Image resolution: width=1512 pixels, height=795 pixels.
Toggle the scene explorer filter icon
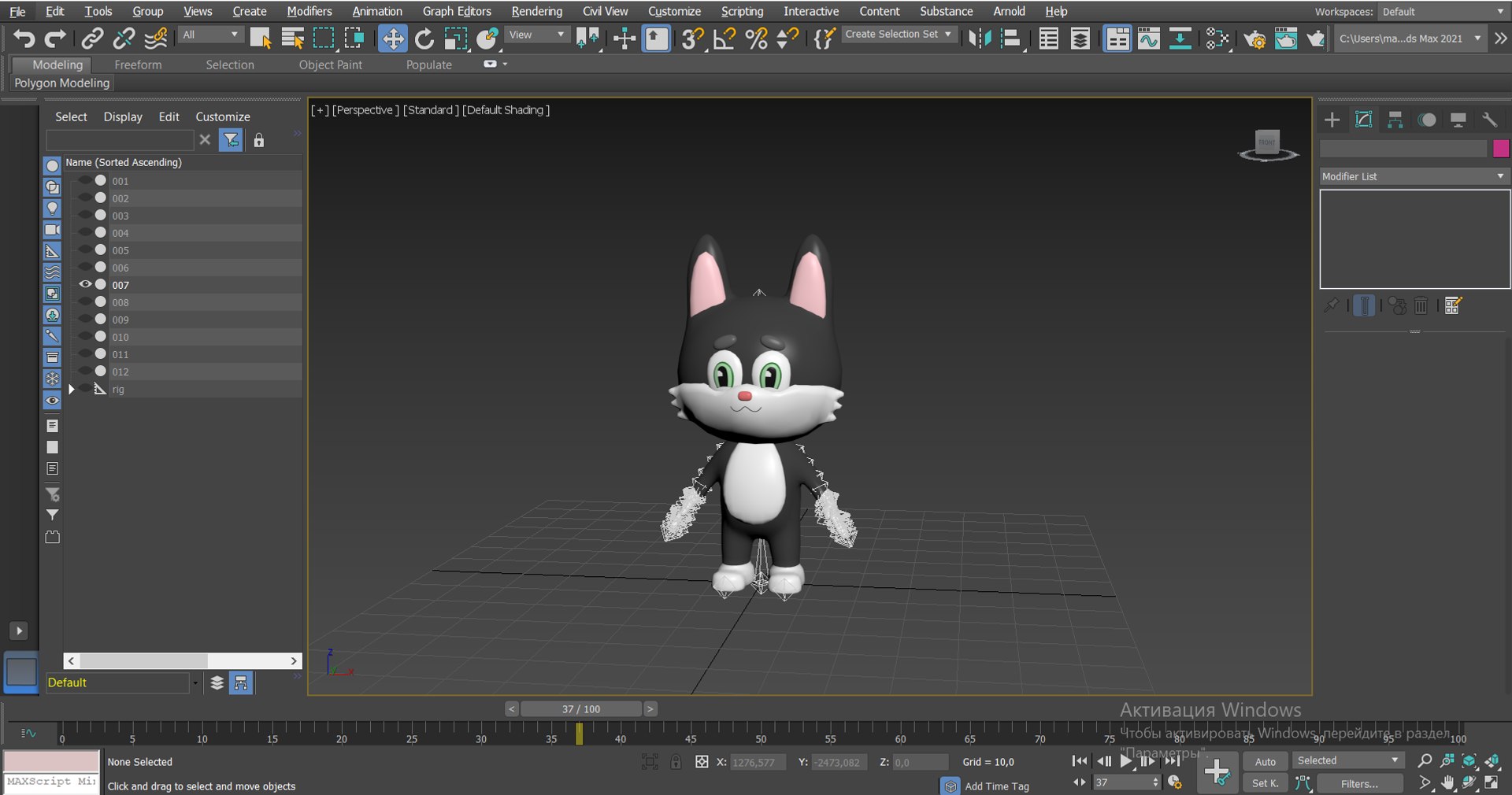click(x=231, y=140)
